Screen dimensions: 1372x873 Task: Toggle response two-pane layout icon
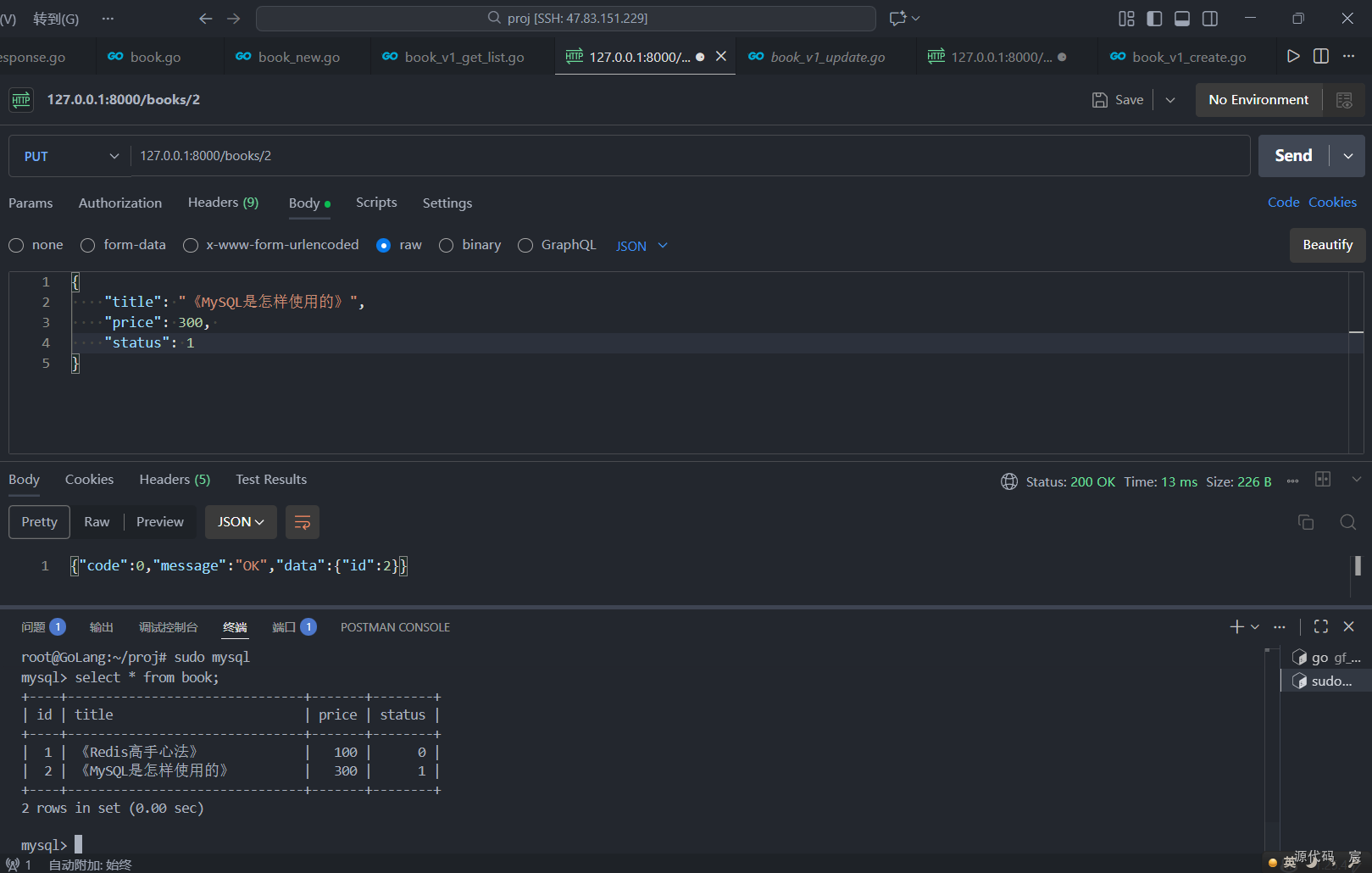(x=1323, y=480)
